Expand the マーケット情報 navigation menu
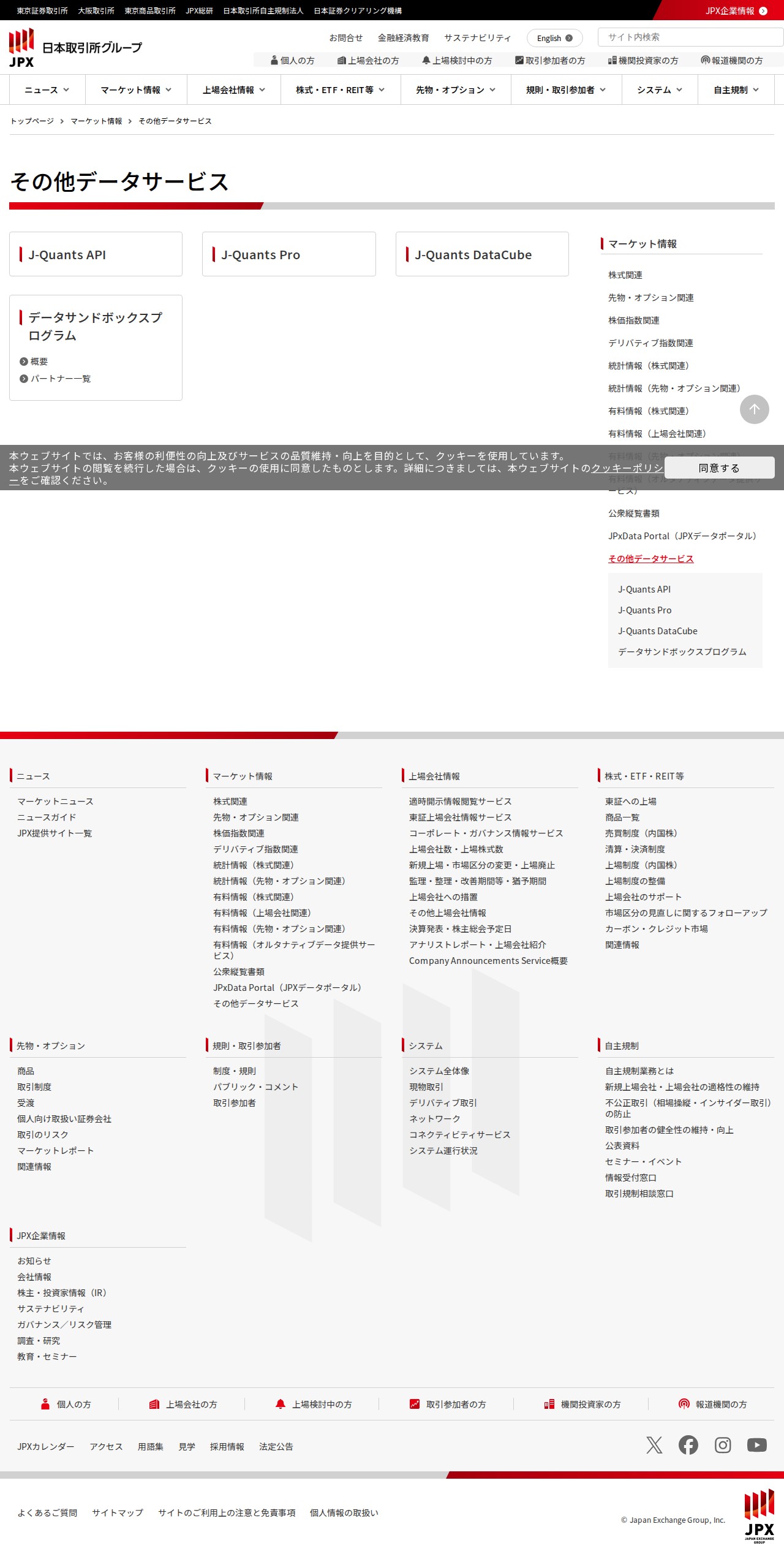This screenshot has width=784, height=1551. (x=136, y=90)
